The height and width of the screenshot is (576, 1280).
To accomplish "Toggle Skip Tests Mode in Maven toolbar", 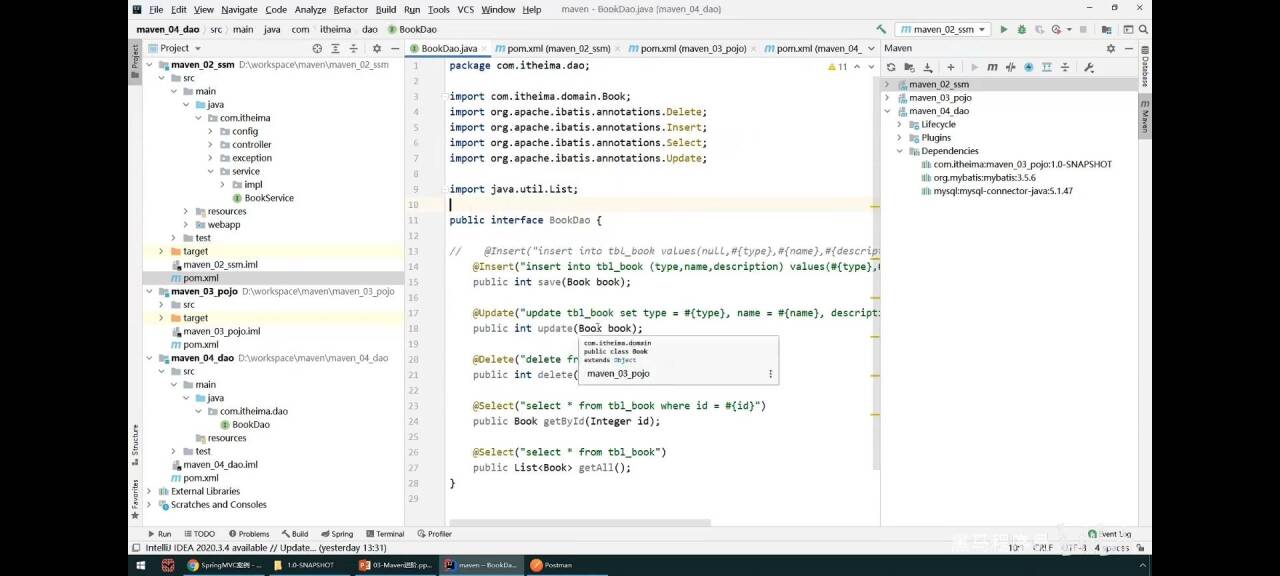I will pyautogui.click(x=1029, y=67).
